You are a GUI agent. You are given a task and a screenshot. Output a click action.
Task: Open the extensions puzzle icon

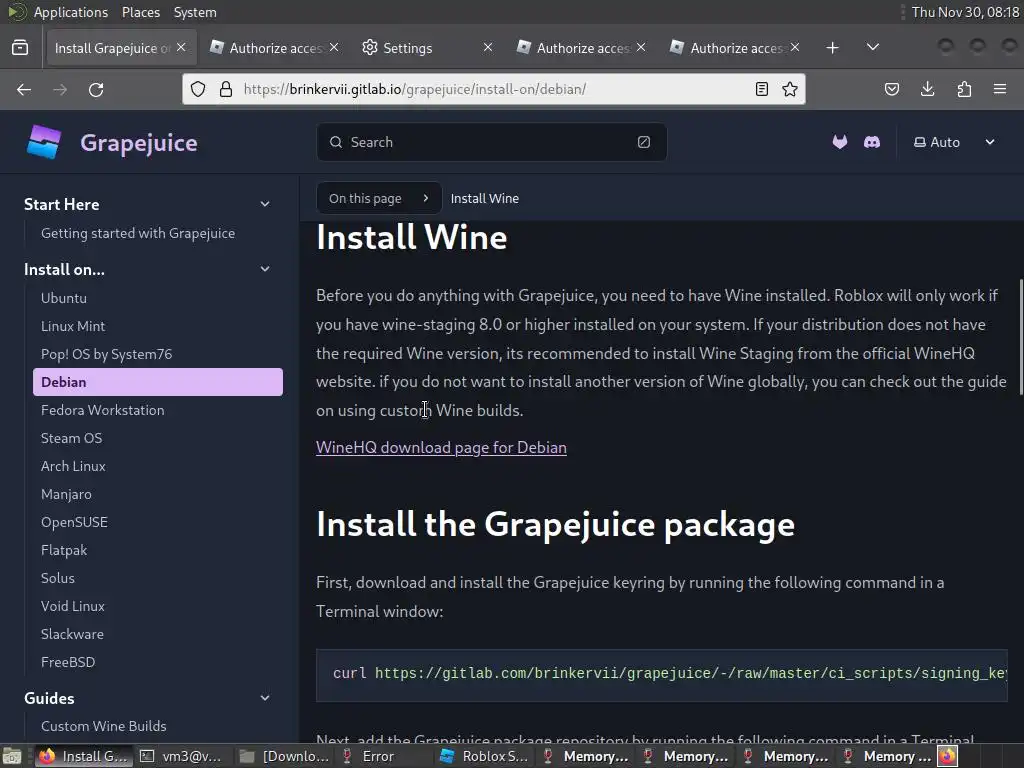(964, 89)
